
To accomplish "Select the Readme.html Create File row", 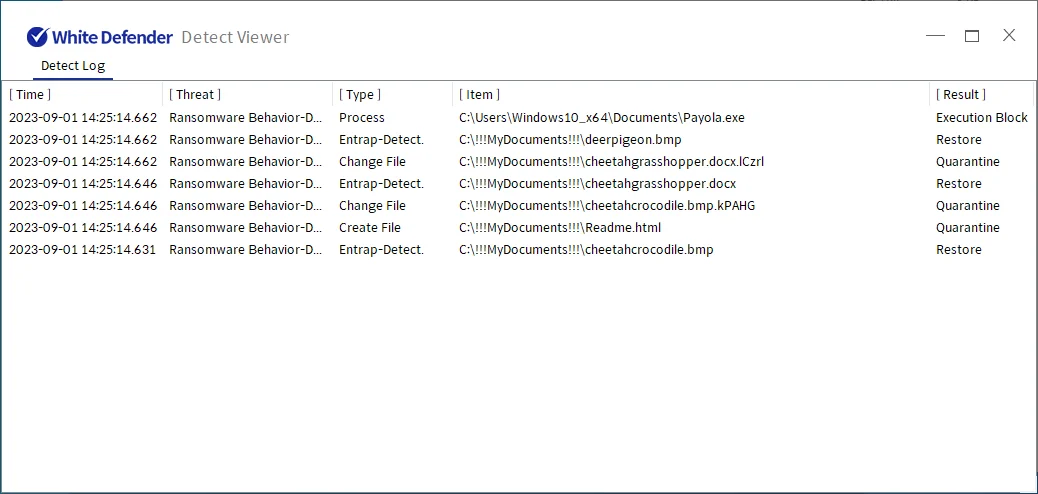I will pos(560,228).
